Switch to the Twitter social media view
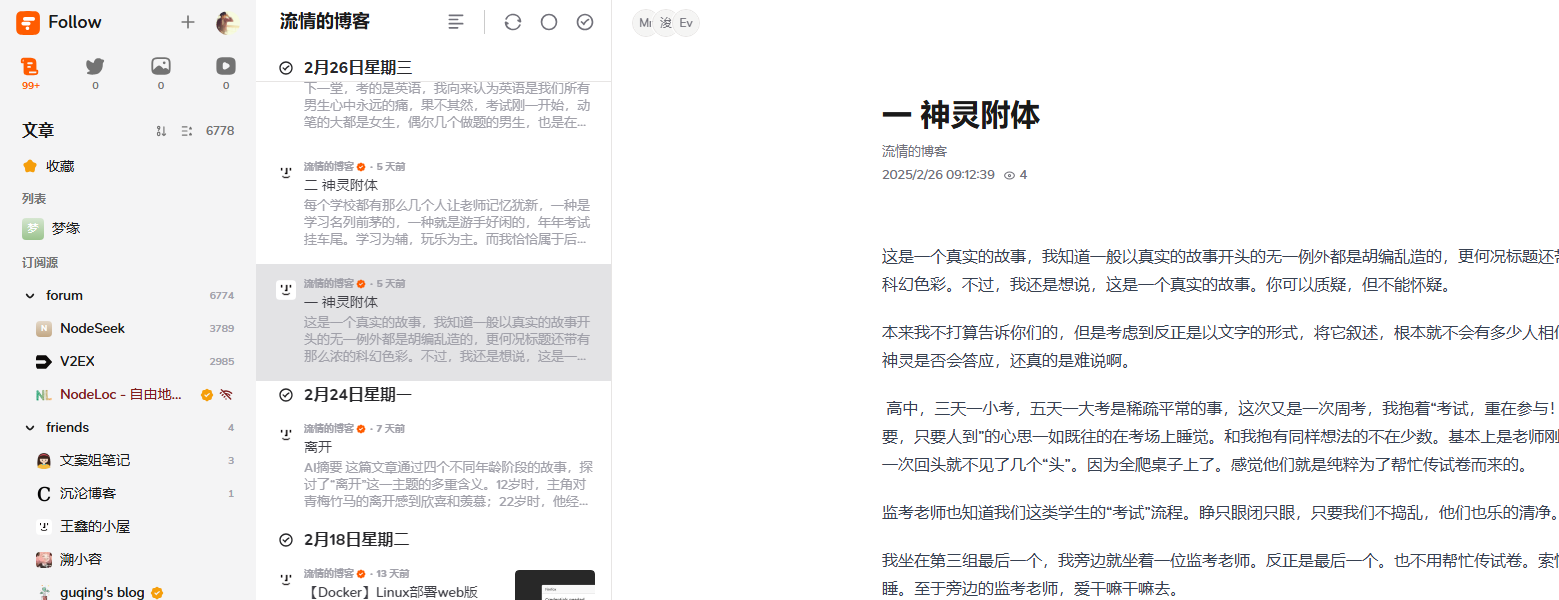 point(95,67)
